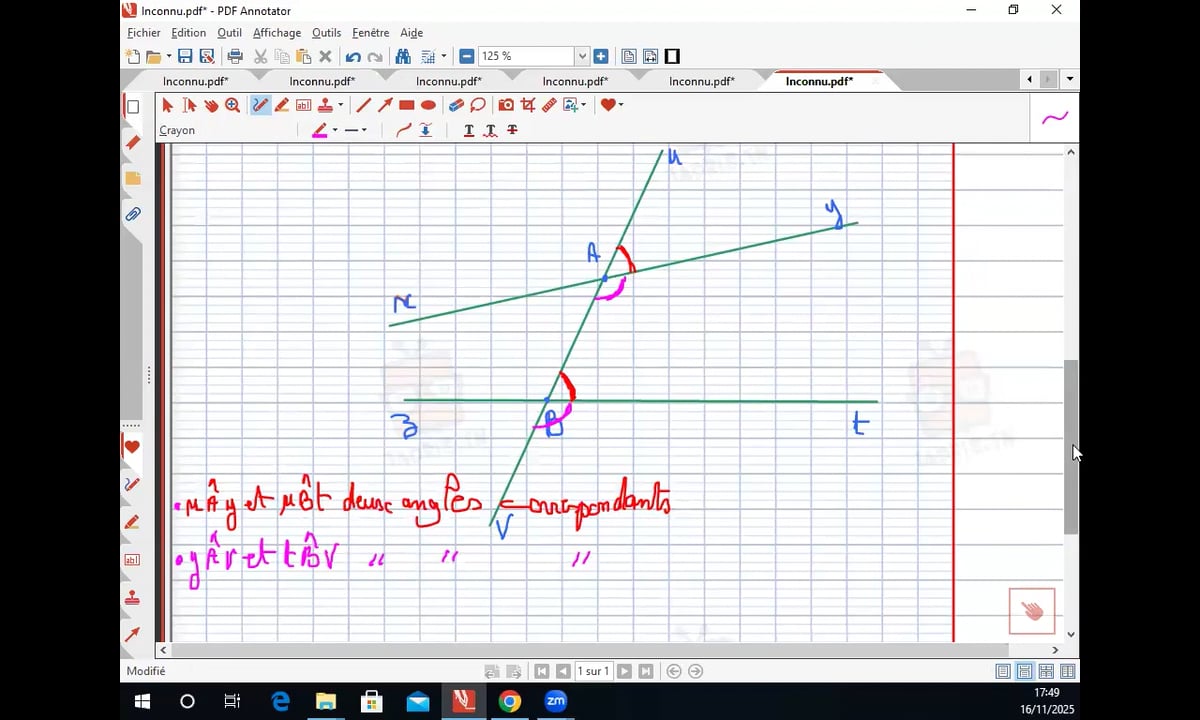Viewport: 1200px width, 720px height.
Task: Expand the pen color dropdown arrow
Action: coord(335,130)
